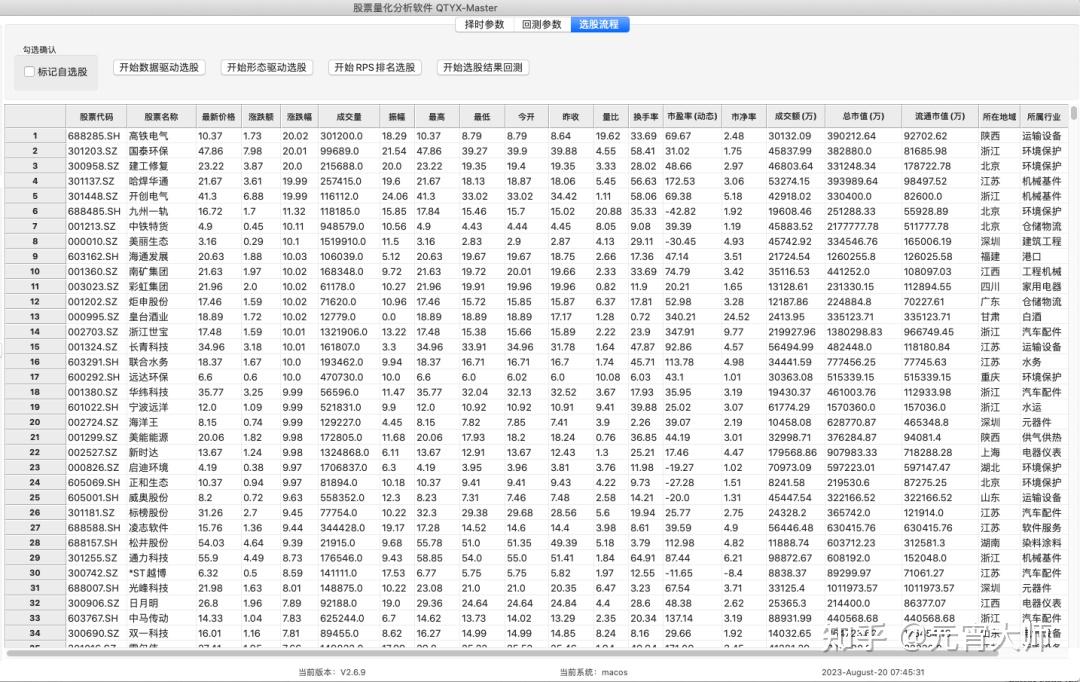The image size is (1080, 682).
Task: Click stock name 建工修复
Action: click(x=149, y=166)
